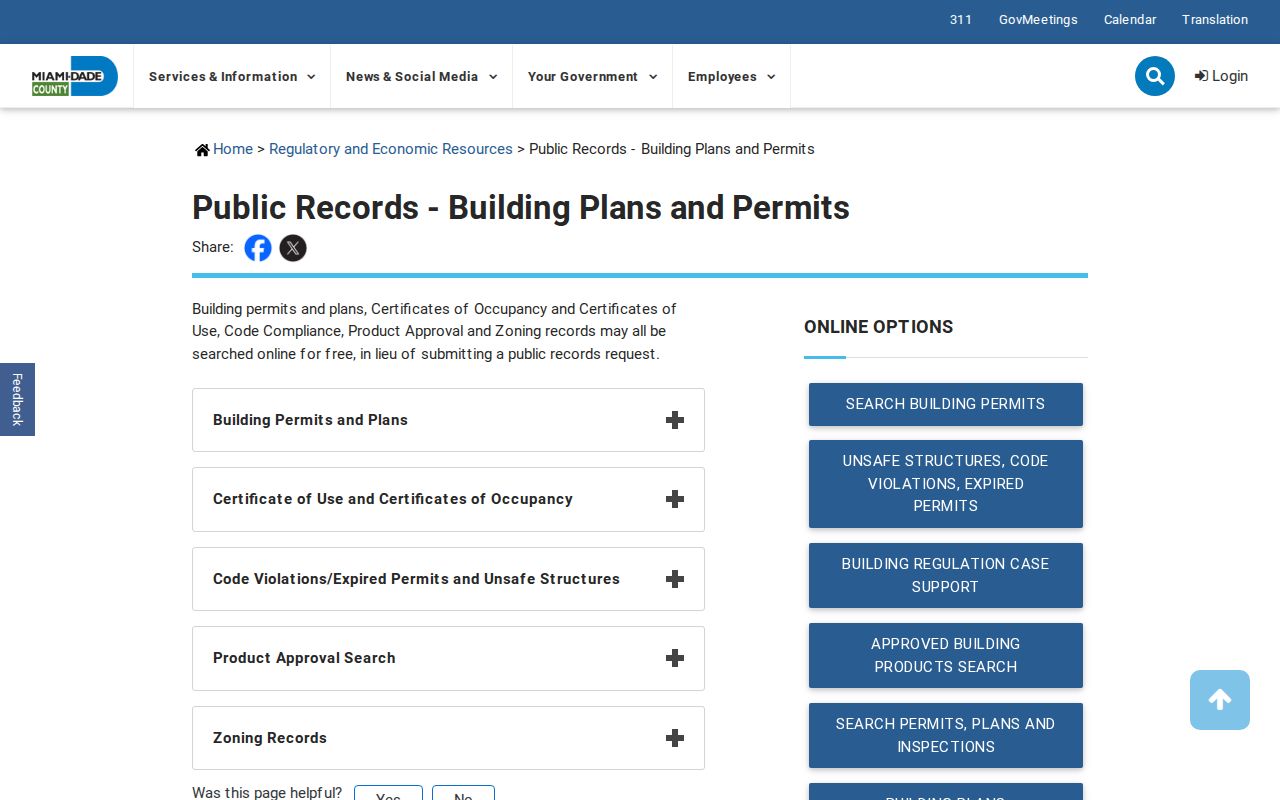
Task: Open Services & Information dropdown menu
Action: [232, 76]
